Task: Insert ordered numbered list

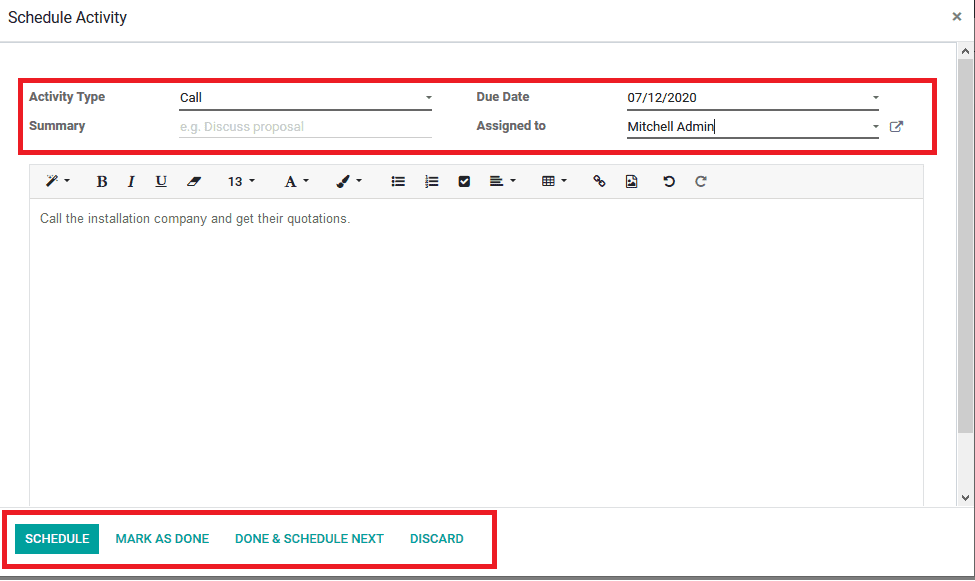Action: click(x=432, y=181)
